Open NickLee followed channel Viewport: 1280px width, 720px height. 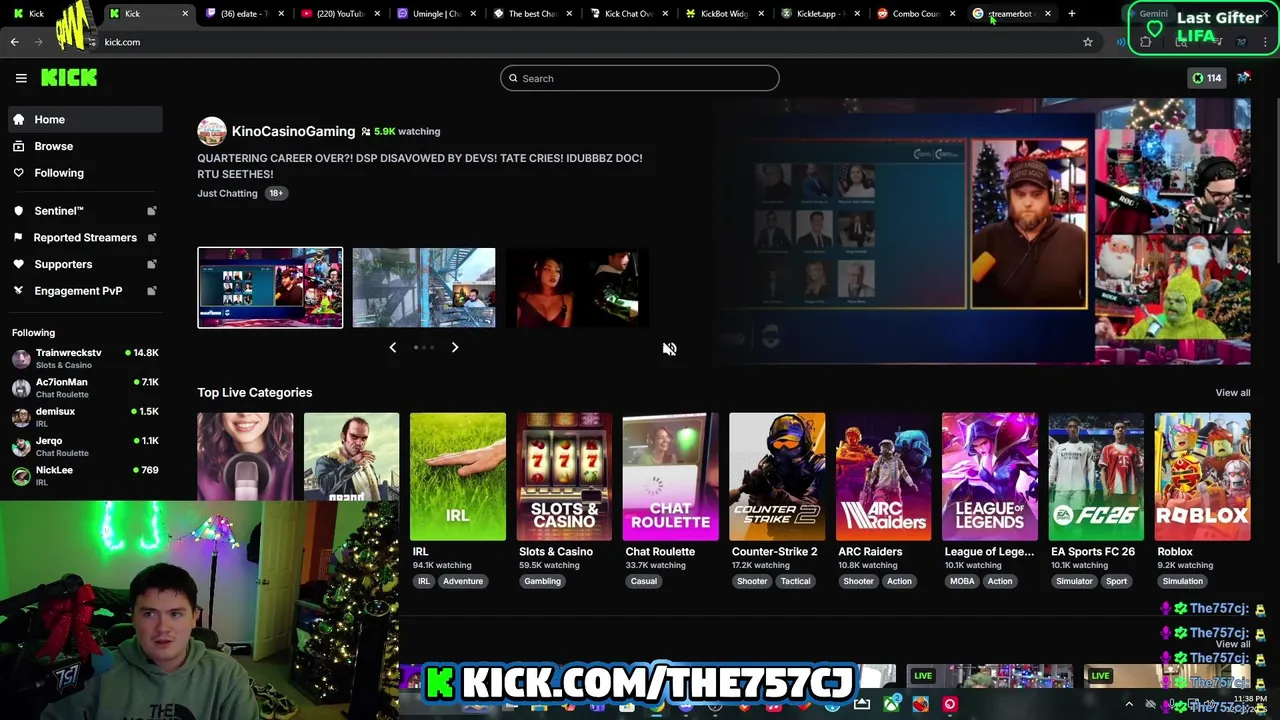[86, 475]
